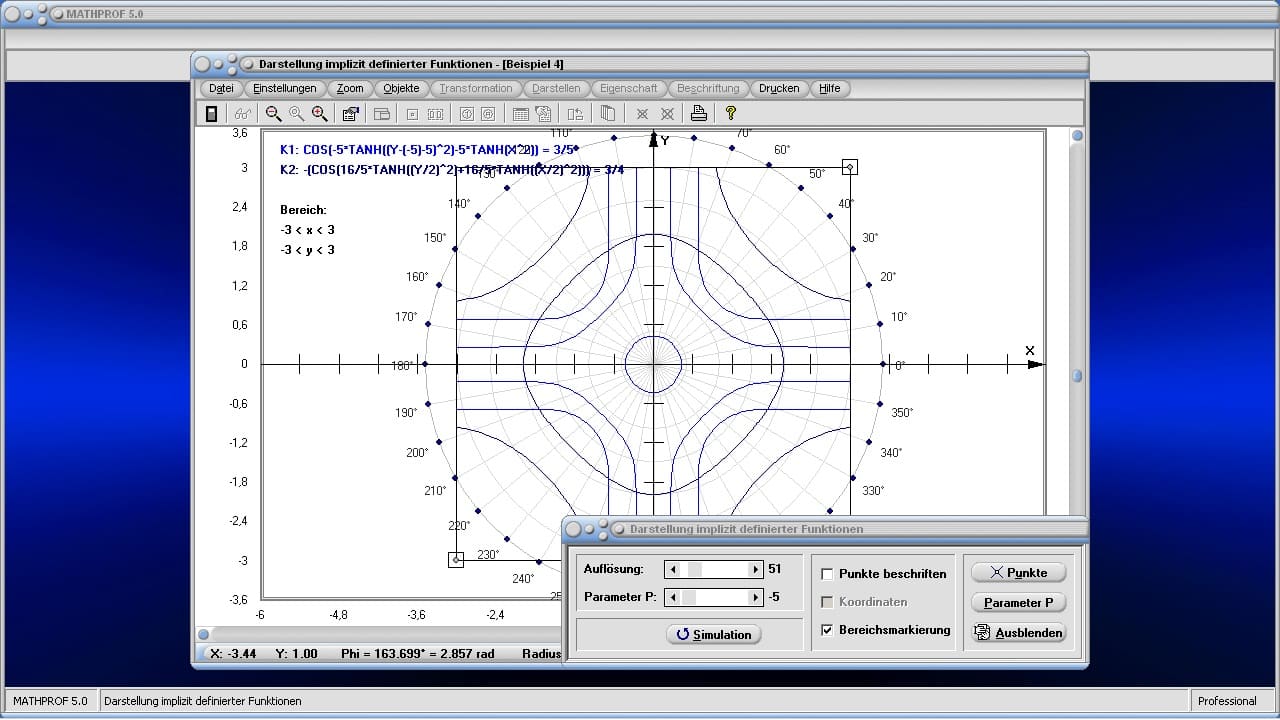Click the Bereich label in plot
Viewport: 1280px width, 720px height.
(x=303, y=210)
